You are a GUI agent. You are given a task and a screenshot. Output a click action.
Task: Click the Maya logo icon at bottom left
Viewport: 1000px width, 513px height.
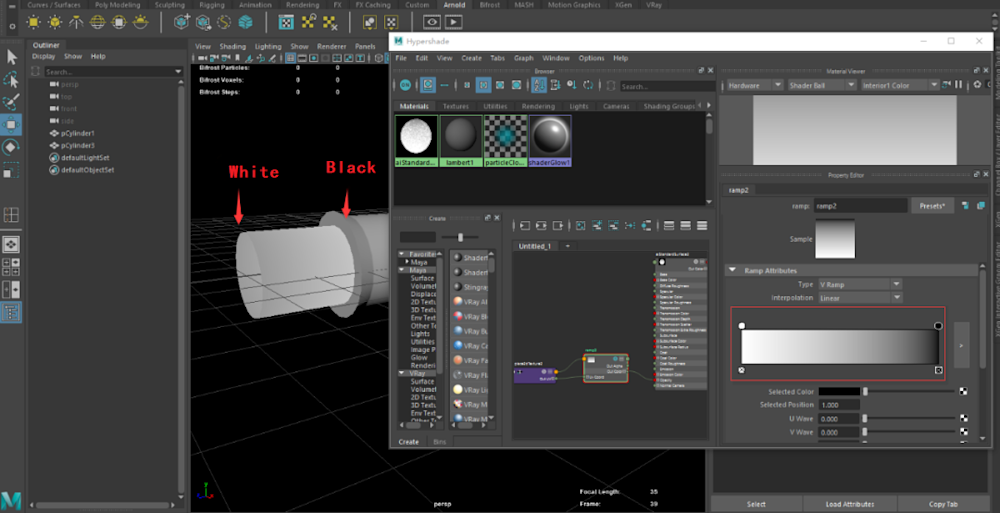[12, 499]
